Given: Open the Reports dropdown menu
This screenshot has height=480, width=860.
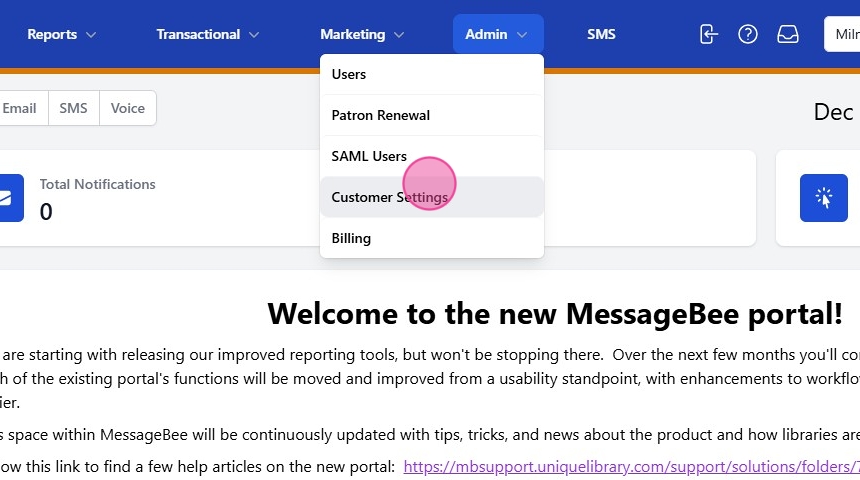Looking at the screenshot, I should coord(61,34).
